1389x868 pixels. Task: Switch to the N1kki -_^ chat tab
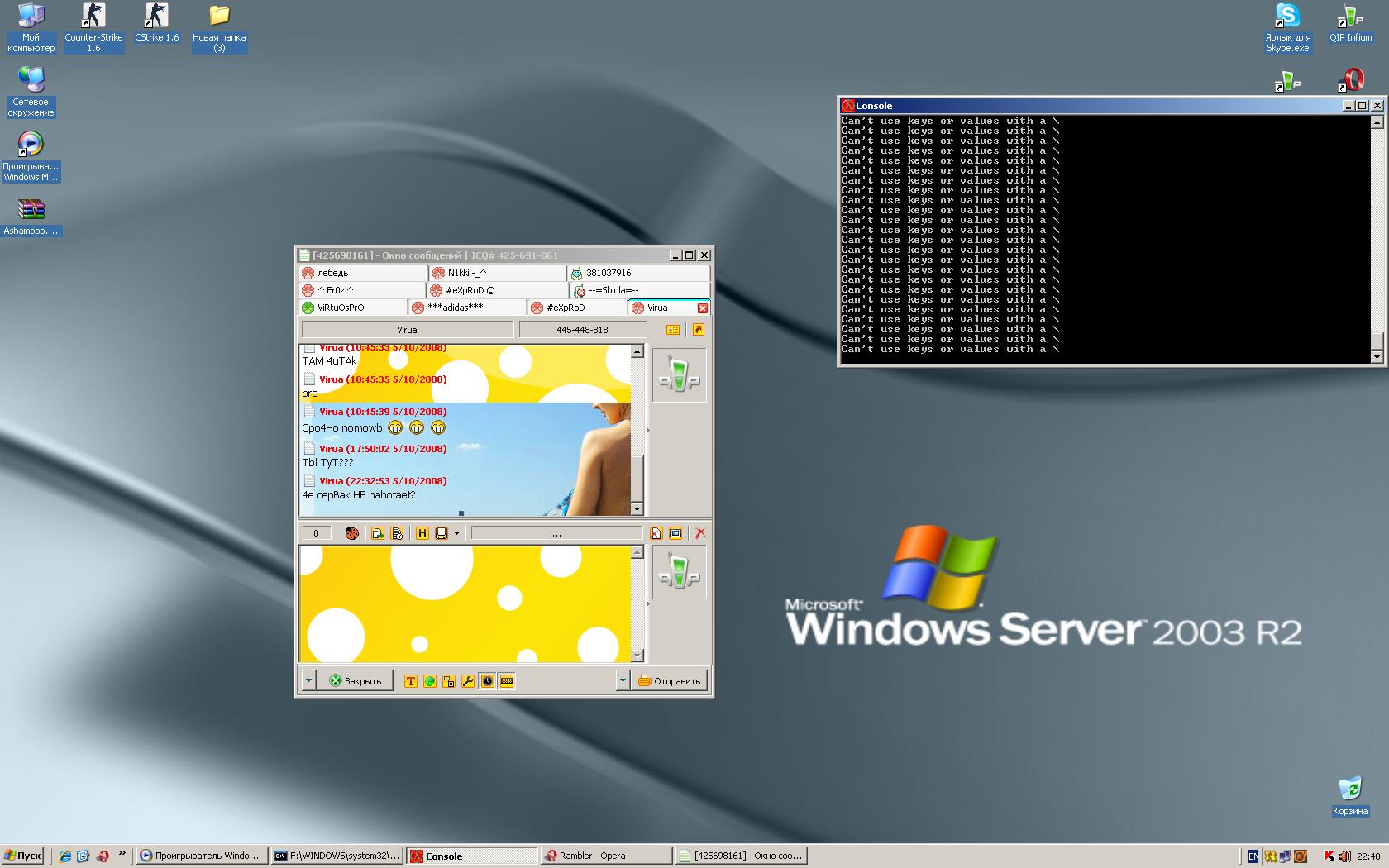(x=497, y=273)
